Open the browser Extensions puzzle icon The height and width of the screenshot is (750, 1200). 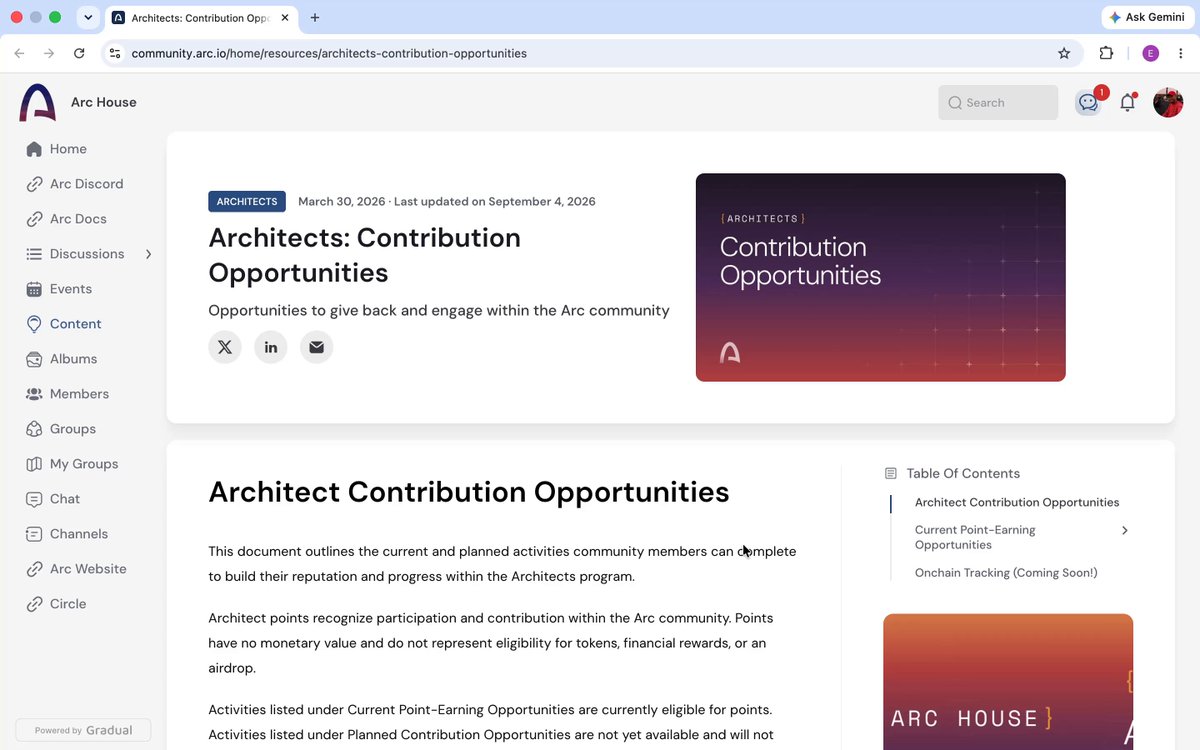tap(1106, 53)
